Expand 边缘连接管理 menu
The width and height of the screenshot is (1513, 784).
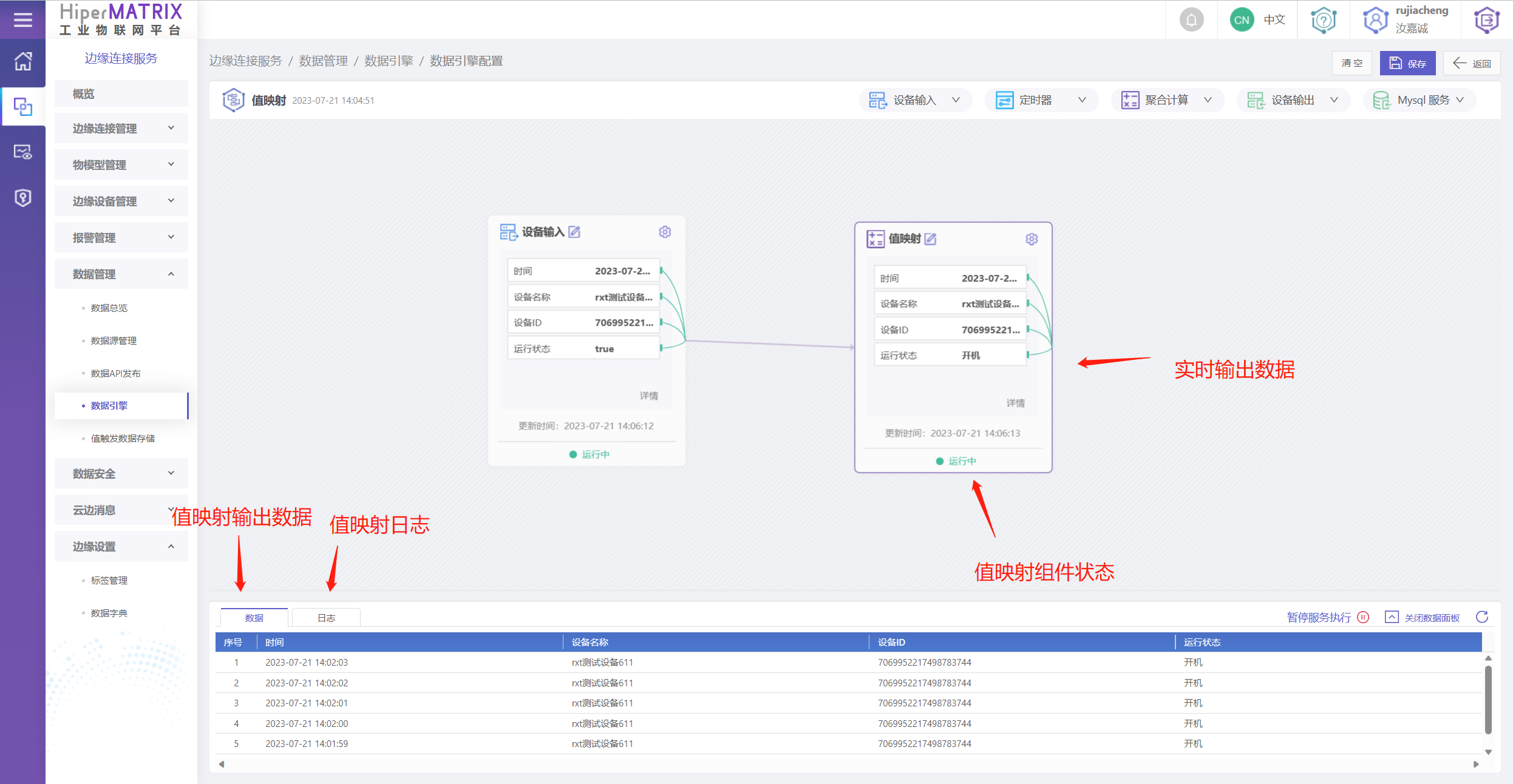[121, 128]
